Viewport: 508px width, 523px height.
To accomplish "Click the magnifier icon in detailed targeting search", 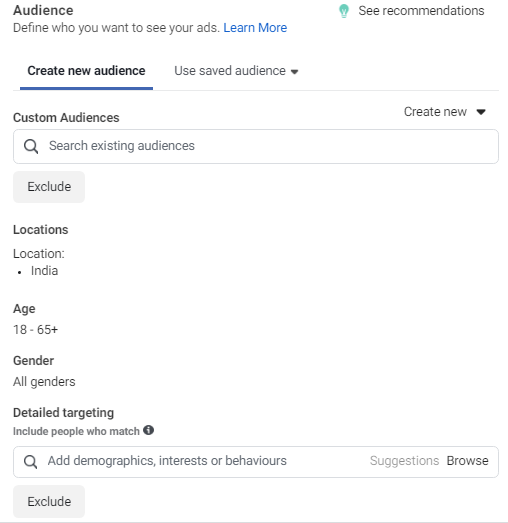I will tap(30, 462).
